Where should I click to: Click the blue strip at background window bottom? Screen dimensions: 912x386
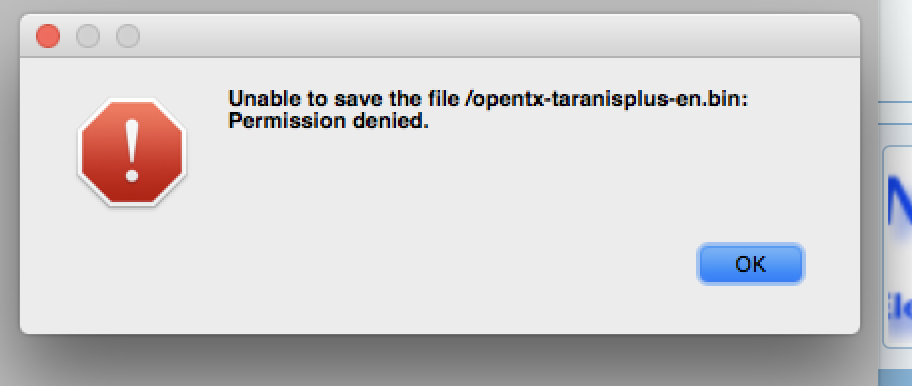pos(896,378)
